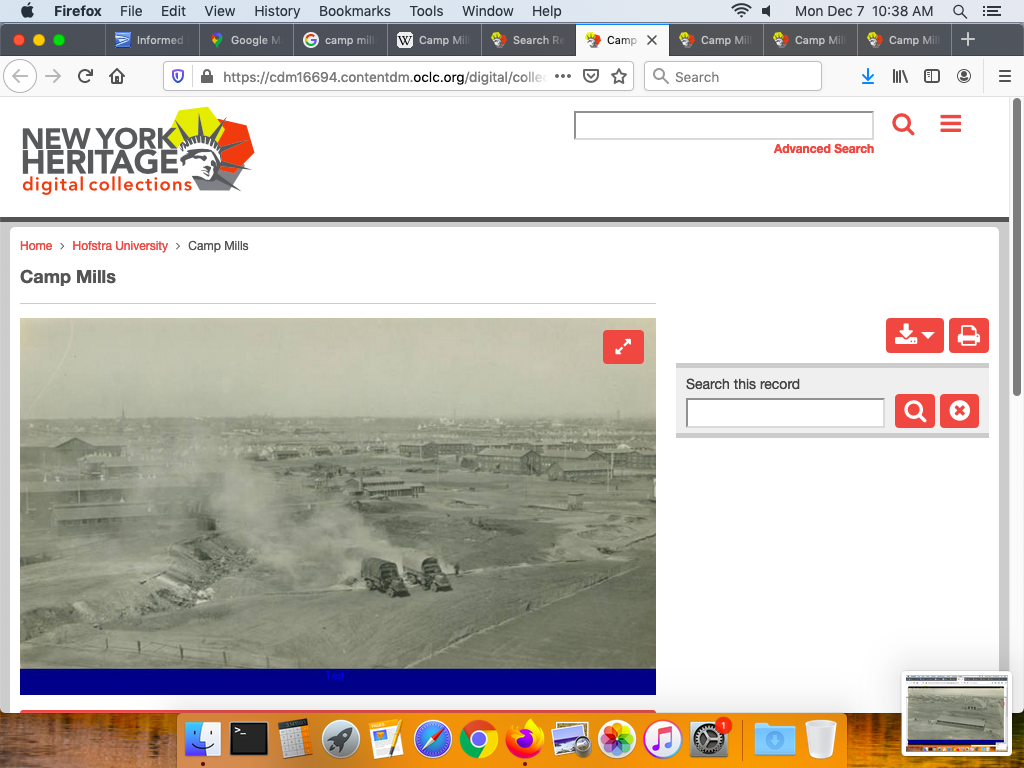Open the page actions ellipsis menu
The height and width of the screenshot is (768, 1024).
point(563,77)
